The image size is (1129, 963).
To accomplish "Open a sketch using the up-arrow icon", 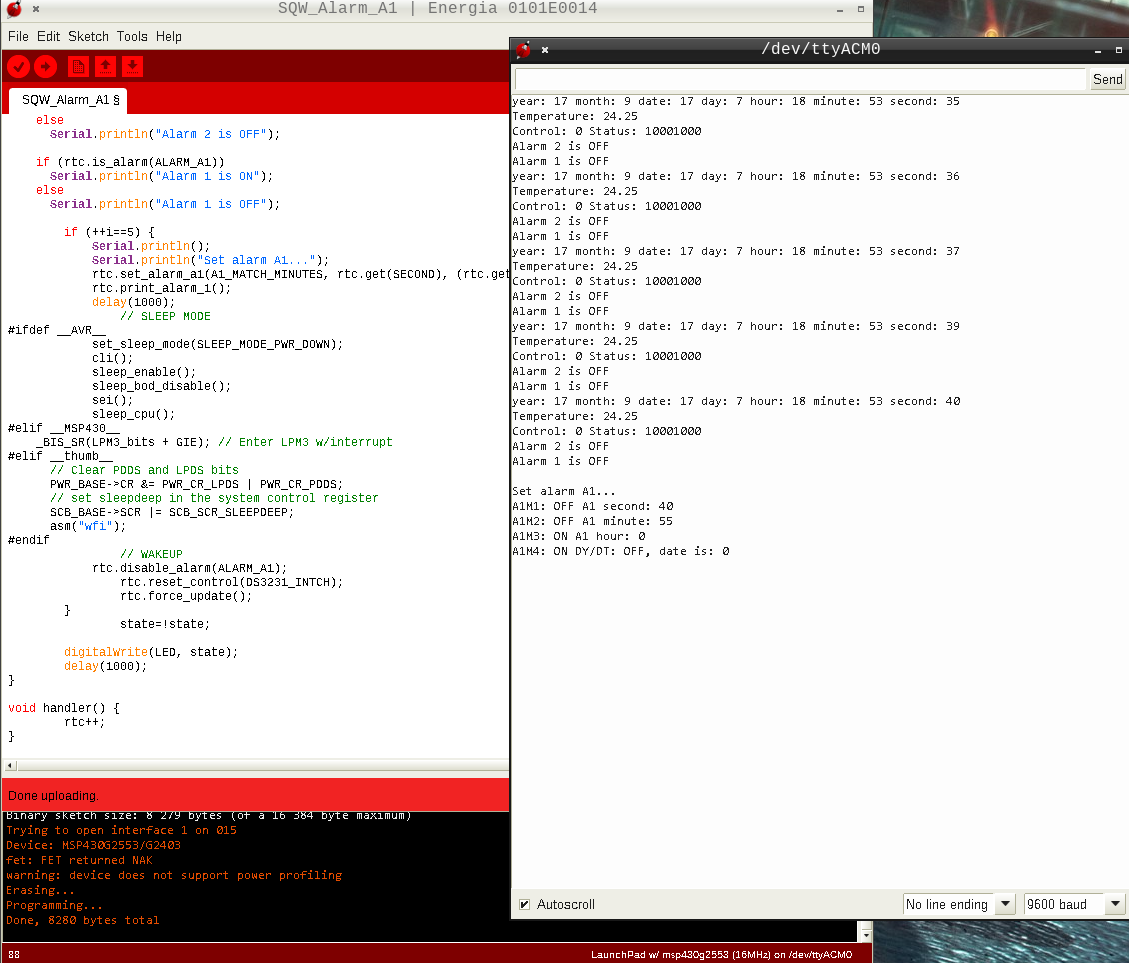I will pyautogui.click(x=106, y=66).
